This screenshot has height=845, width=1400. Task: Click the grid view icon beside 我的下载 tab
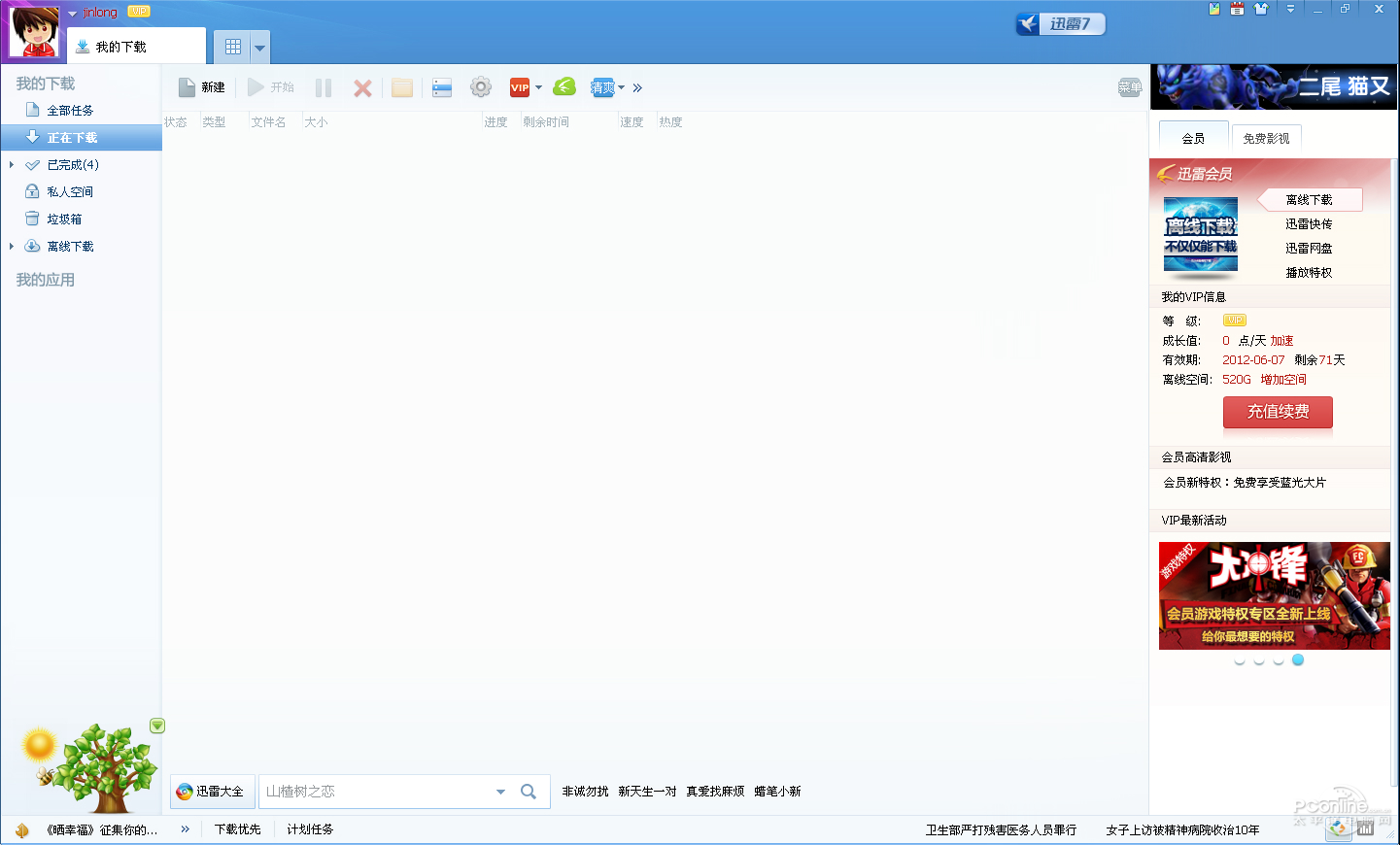point(233,47)
